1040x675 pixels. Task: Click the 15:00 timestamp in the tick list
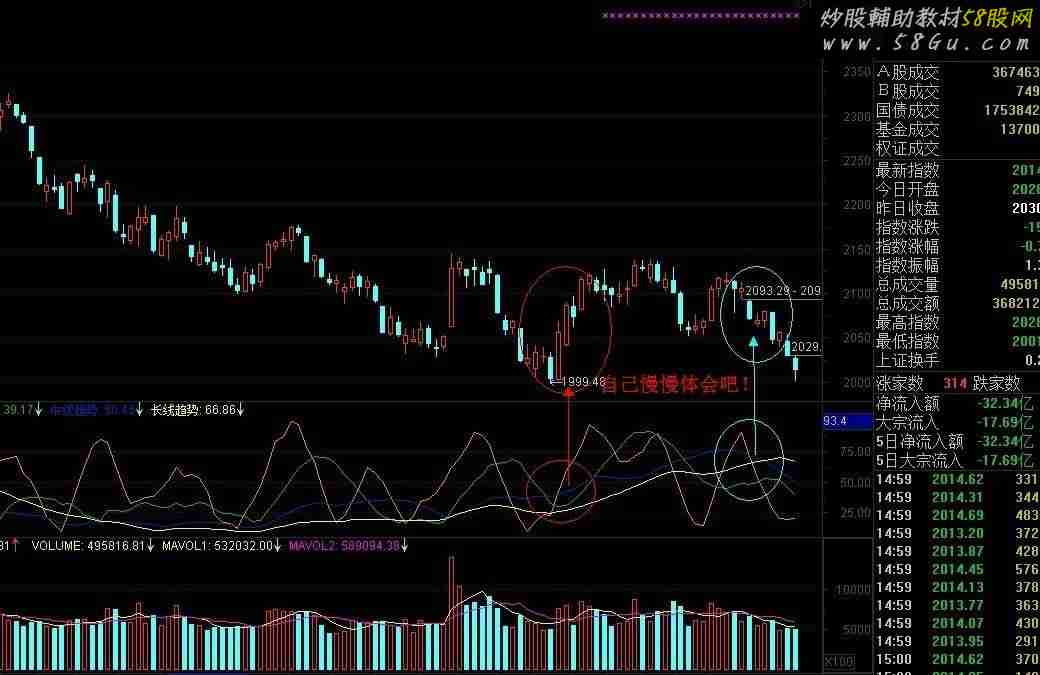tap(894, 659)
